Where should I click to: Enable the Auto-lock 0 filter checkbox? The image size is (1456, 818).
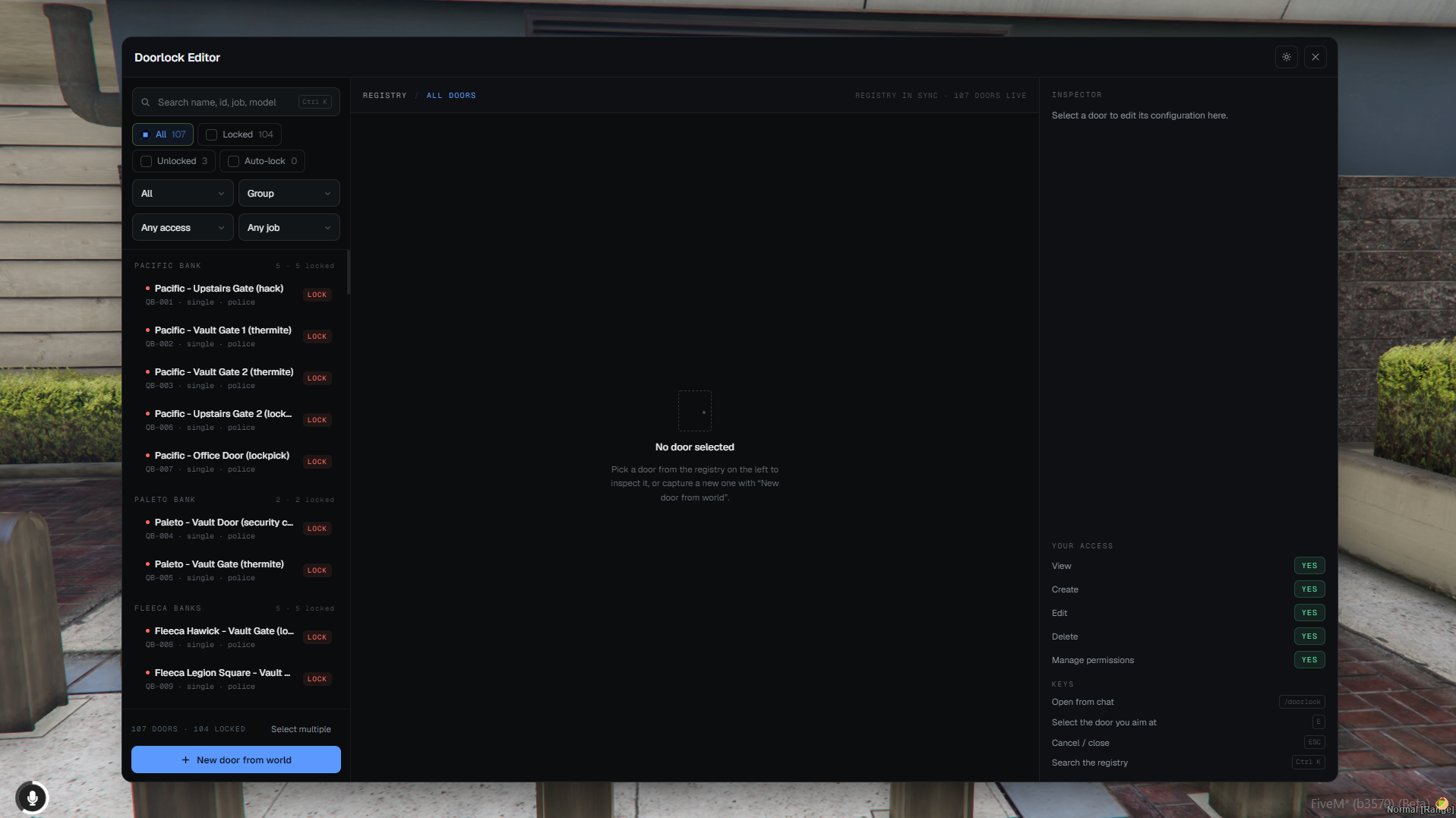click(234, 161)
